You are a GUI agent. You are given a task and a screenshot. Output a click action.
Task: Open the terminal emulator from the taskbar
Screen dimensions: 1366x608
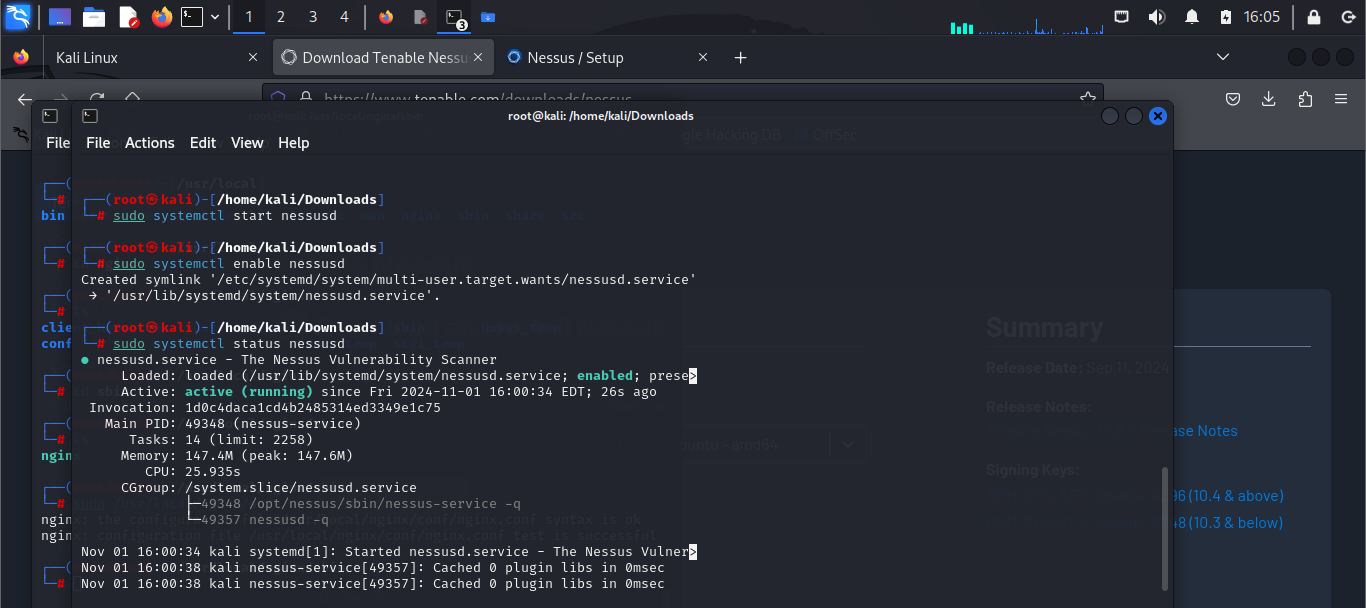(192, 16)
